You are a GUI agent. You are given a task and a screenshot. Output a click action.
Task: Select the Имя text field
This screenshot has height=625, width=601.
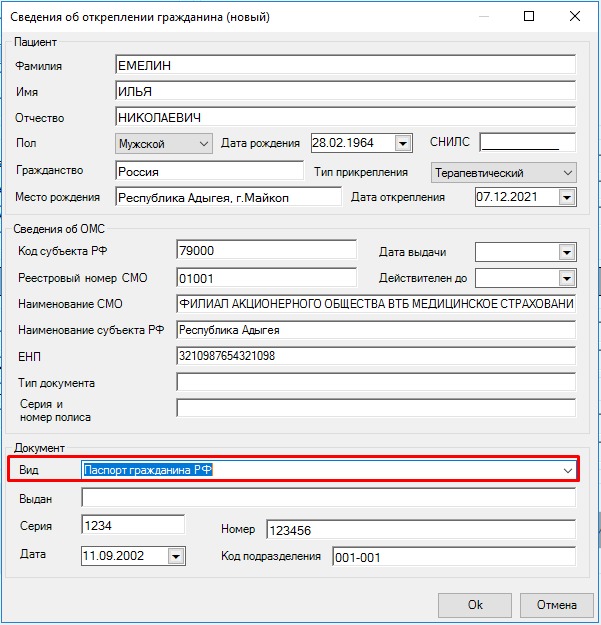pos(345,91)
